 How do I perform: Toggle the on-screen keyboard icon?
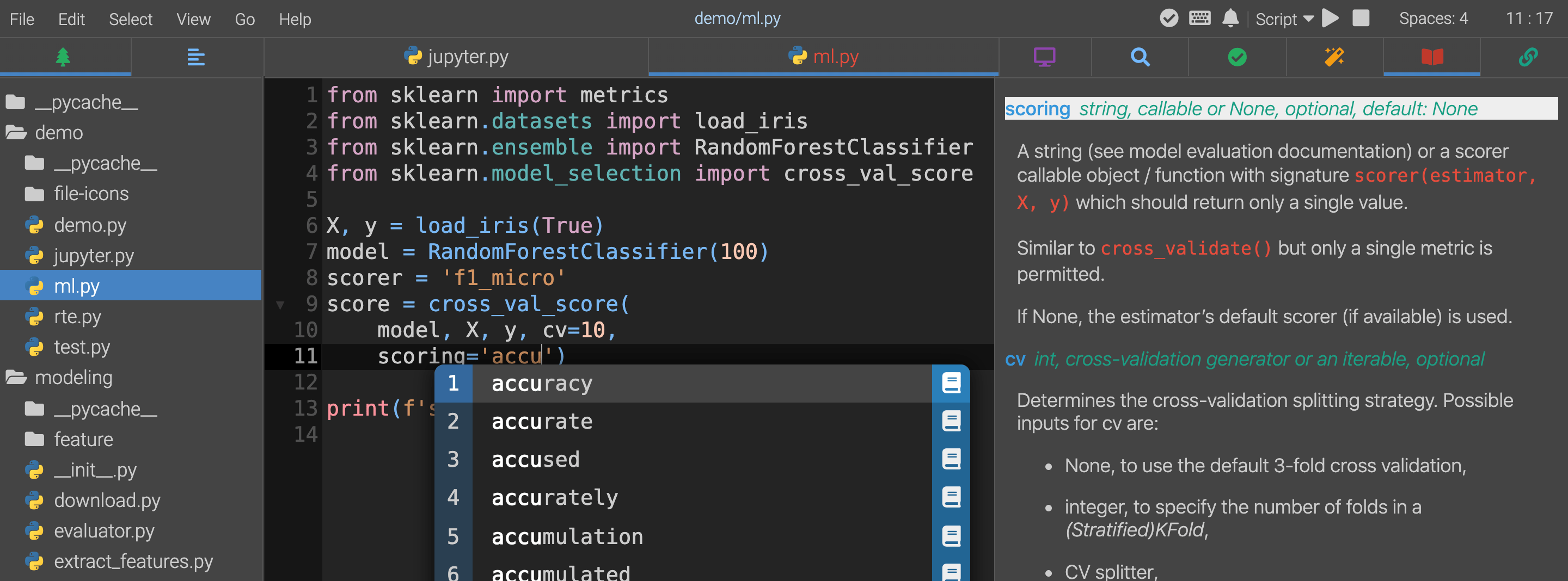point(1199,18)
